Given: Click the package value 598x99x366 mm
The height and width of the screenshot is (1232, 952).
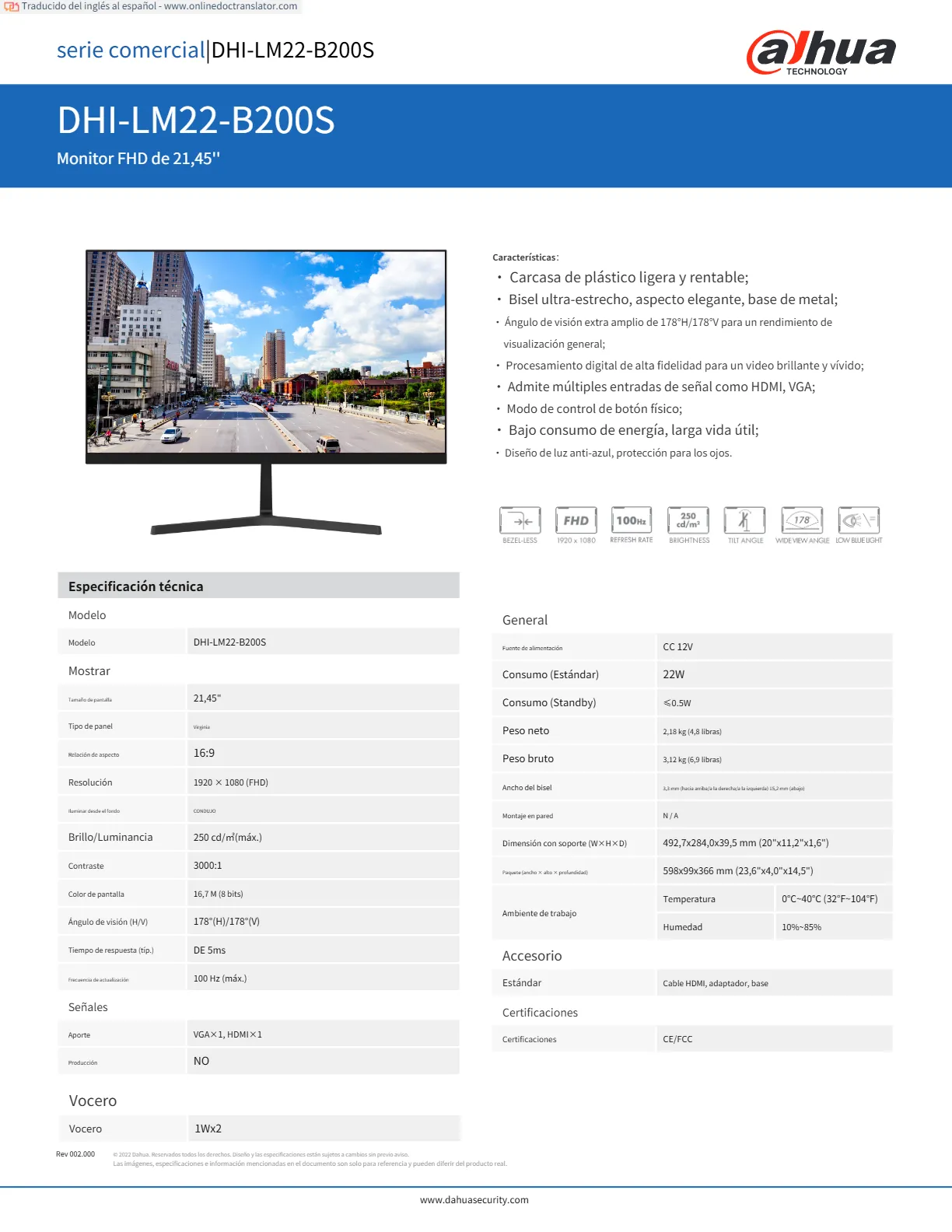Looking at the screenshot, I should coord(775,870).
